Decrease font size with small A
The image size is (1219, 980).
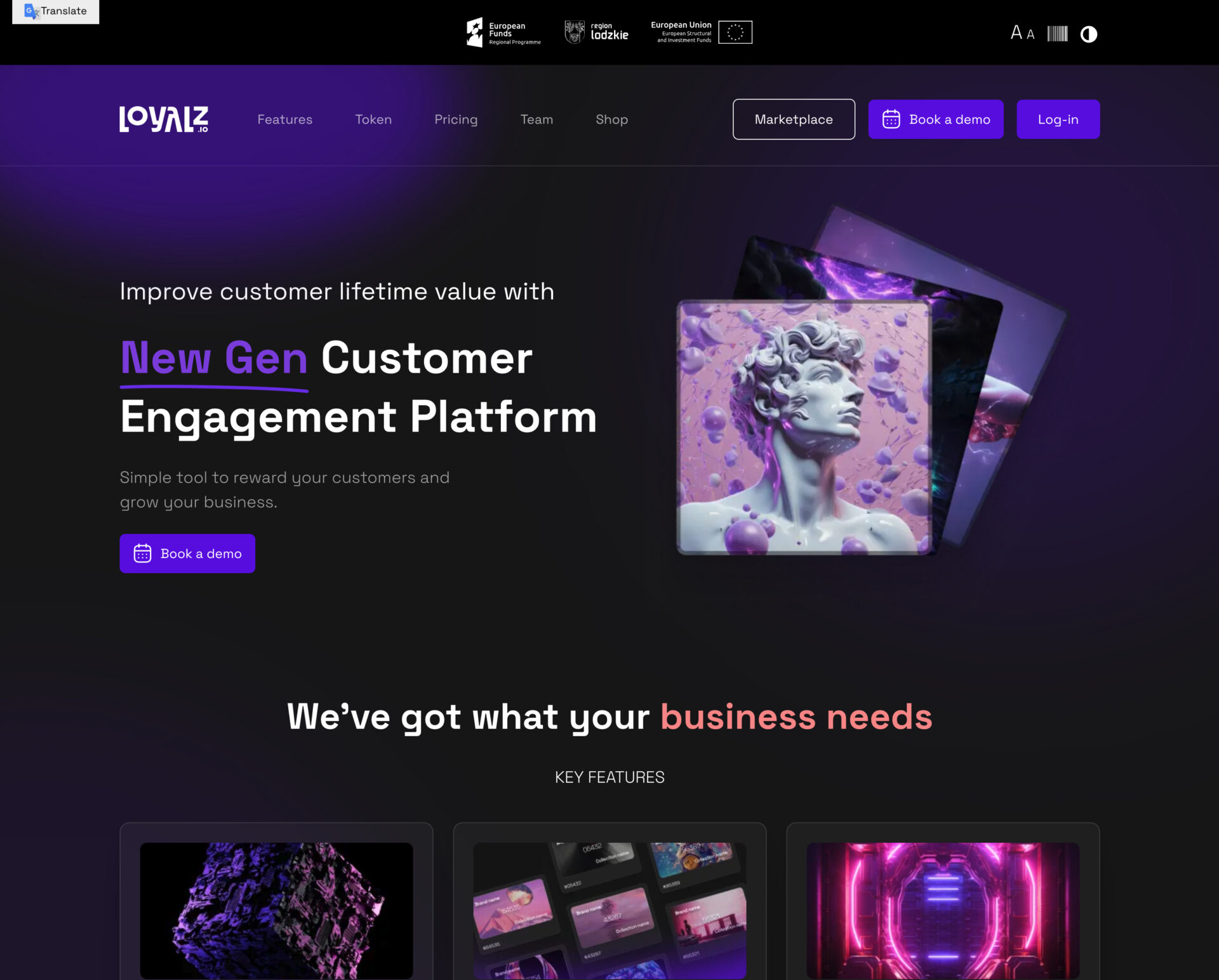1030,34
